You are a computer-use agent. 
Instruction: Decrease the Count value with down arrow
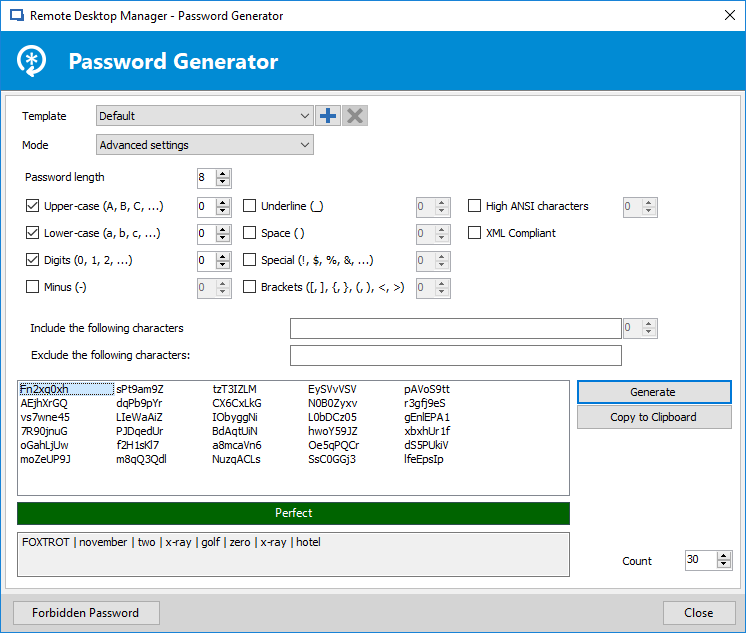click(x=725, y=565)
